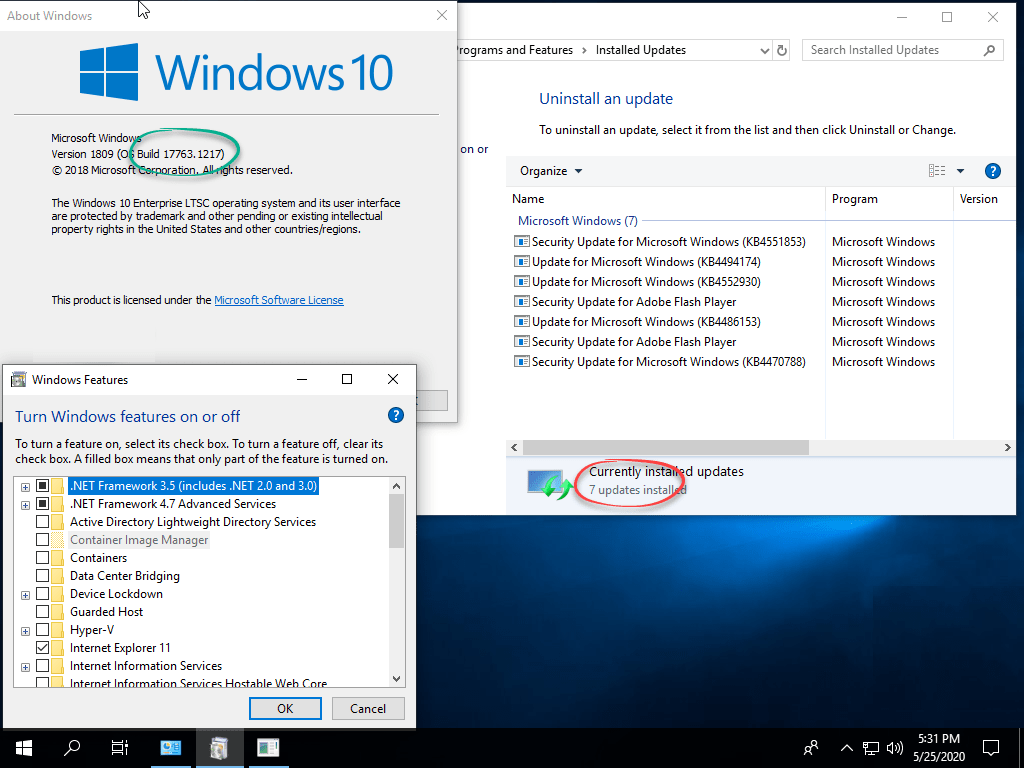
Task: Click the Windows Features title bar icon
Action: point(18,379)
